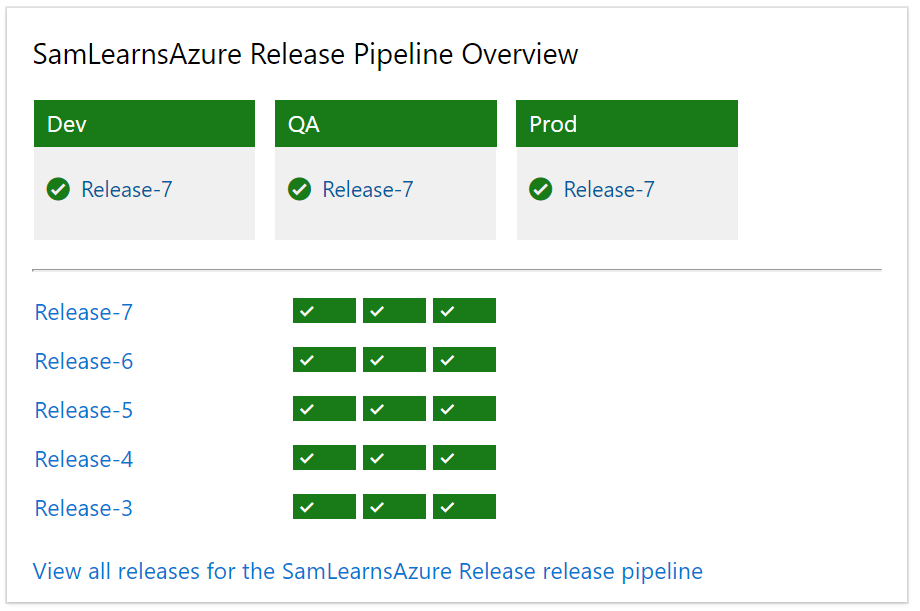The image size is (920, 611).
Task: Select the Prod environment header
Action: pos(626,124)
